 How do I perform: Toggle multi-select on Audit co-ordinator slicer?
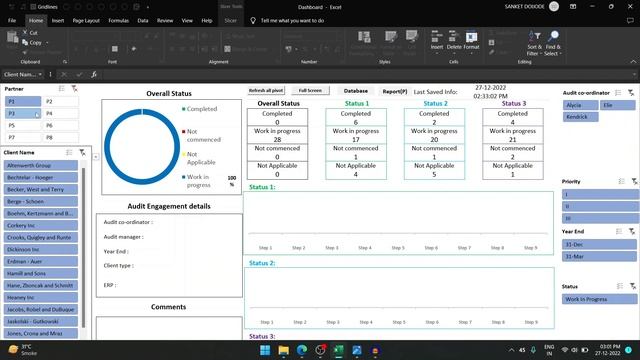click(618, 93)
